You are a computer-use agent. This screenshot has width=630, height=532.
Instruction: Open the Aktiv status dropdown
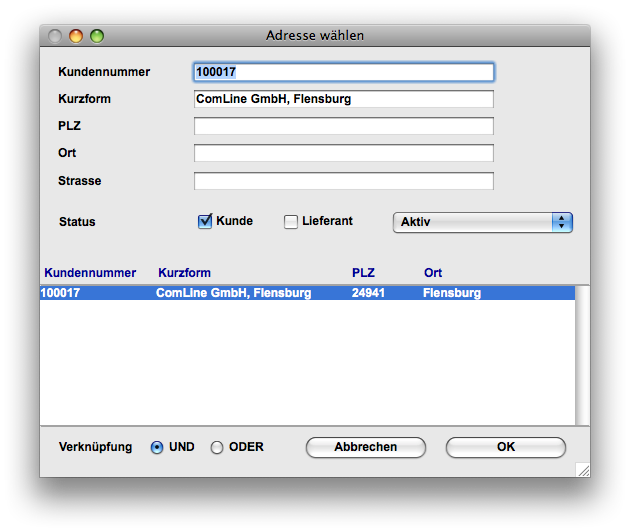point(482,222)
